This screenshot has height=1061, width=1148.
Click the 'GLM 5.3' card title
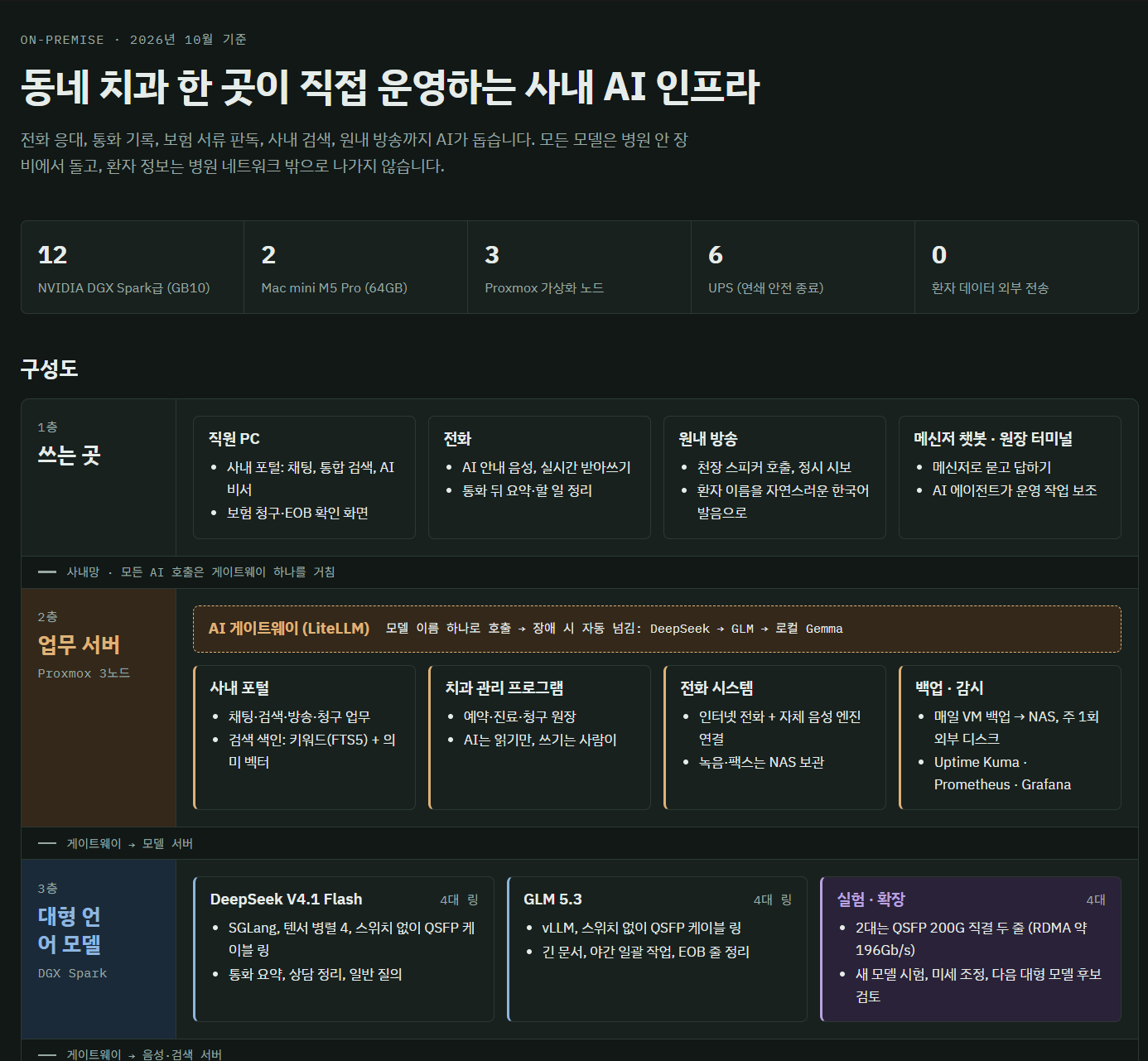(552, 899)
